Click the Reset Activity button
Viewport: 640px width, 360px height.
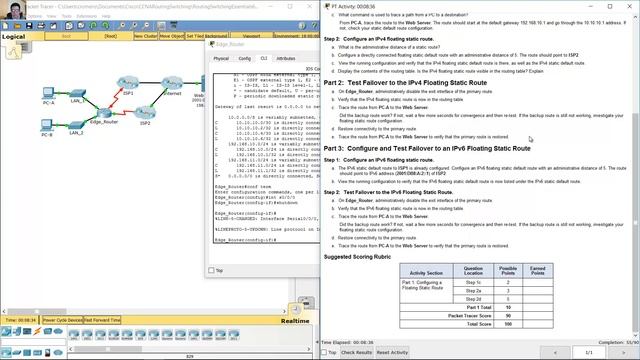[x=392, y=352]
